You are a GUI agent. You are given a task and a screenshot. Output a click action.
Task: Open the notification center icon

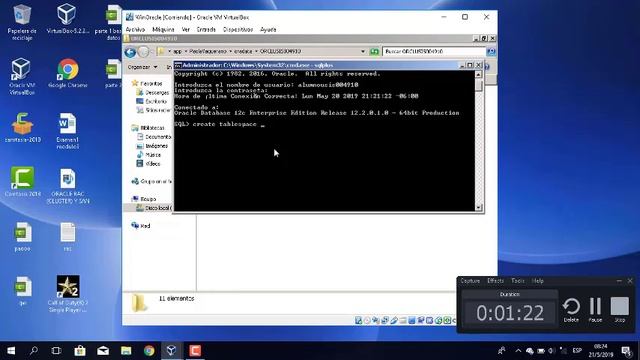coord(626,350)
